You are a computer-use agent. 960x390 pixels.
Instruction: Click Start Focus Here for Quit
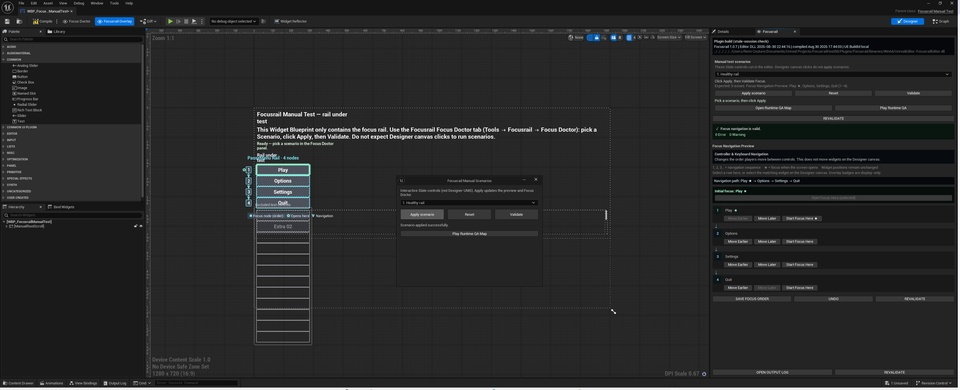point(800,288)
